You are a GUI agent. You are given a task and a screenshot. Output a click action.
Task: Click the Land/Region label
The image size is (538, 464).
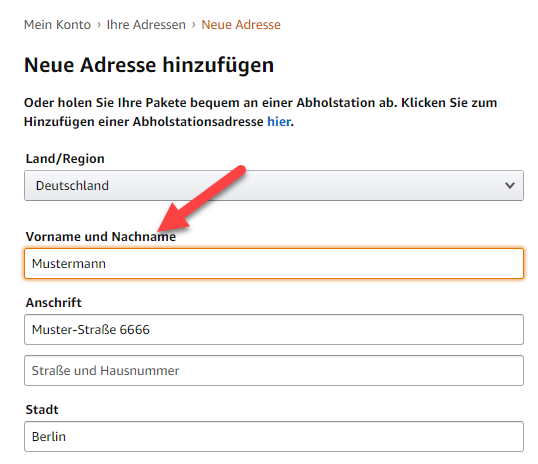click(65, 159)
